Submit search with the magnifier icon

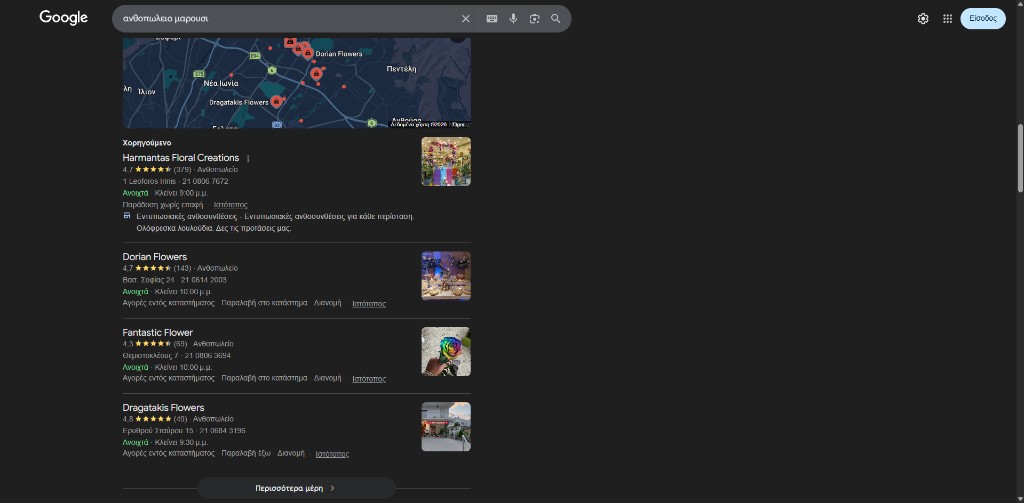coord(556,19)
